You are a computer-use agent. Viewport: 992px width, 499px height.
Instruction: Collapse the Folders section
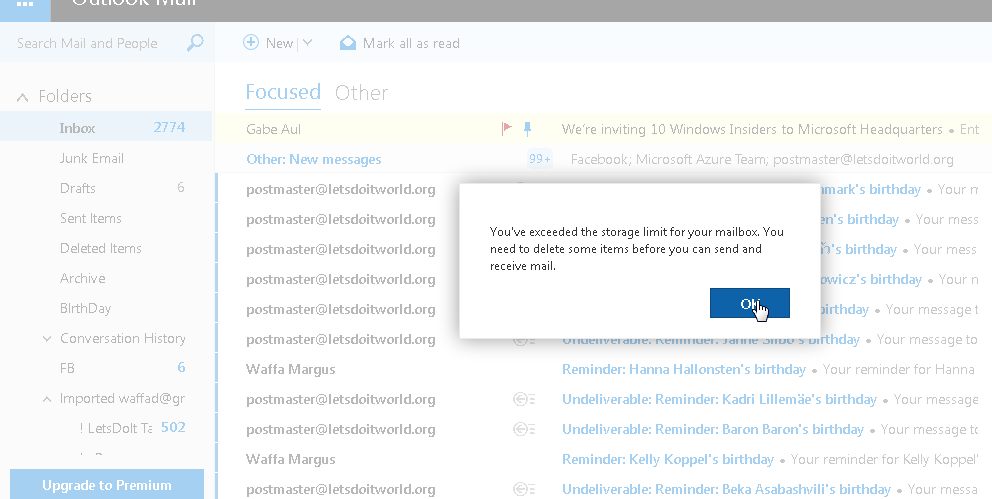[x=22, y=97]
